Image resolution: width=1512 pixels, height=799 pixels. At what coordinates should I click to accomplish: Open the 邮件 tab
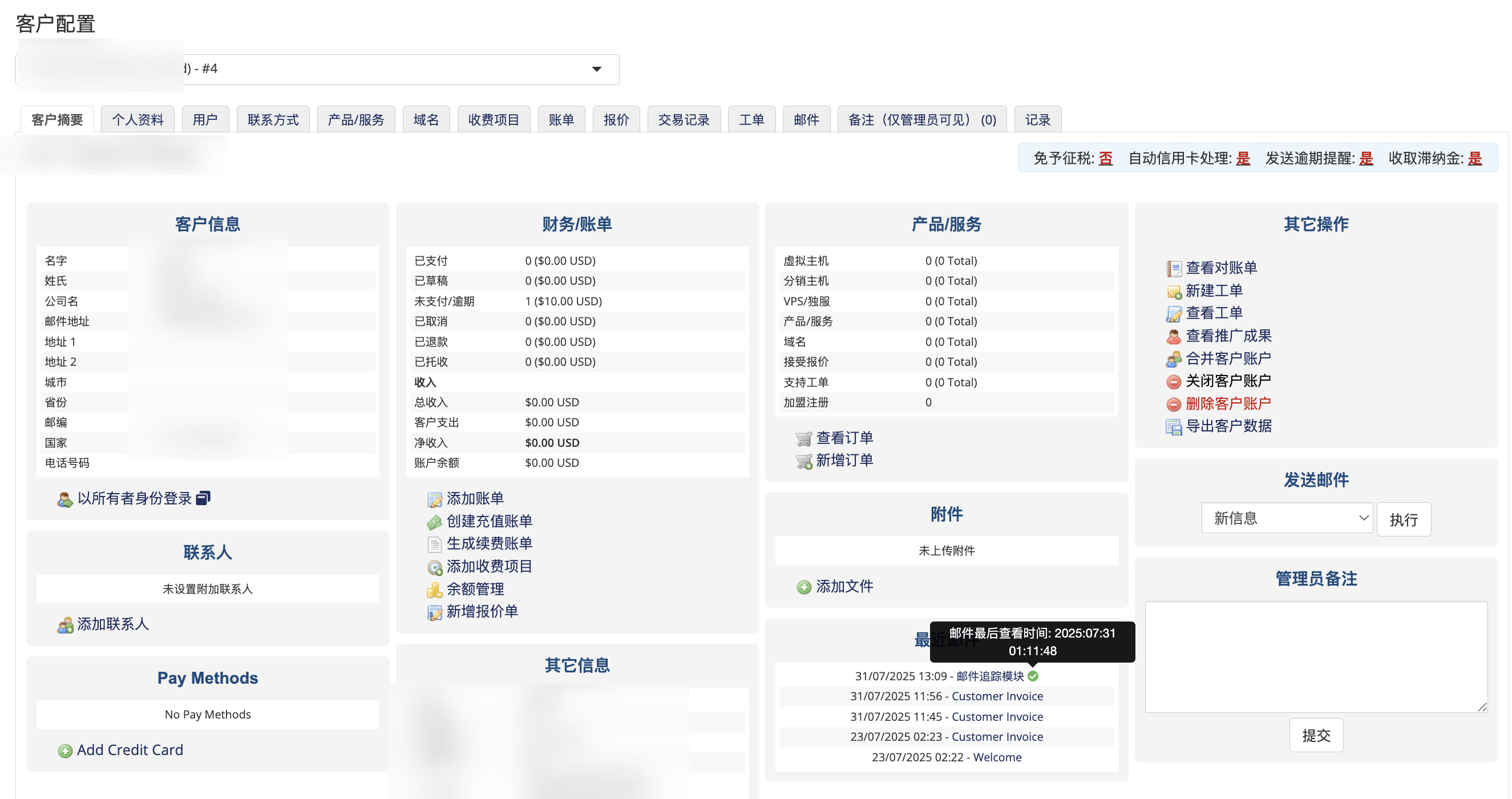[805, 119]
